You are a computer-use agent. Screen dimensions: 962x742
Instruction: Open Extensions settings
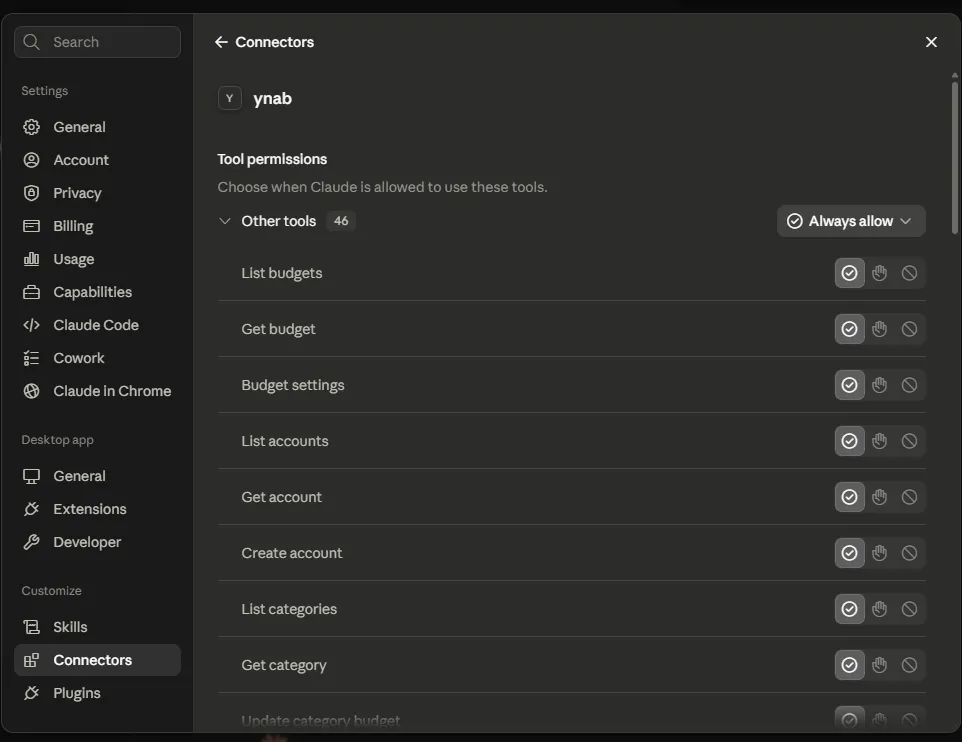click(97, 509)
